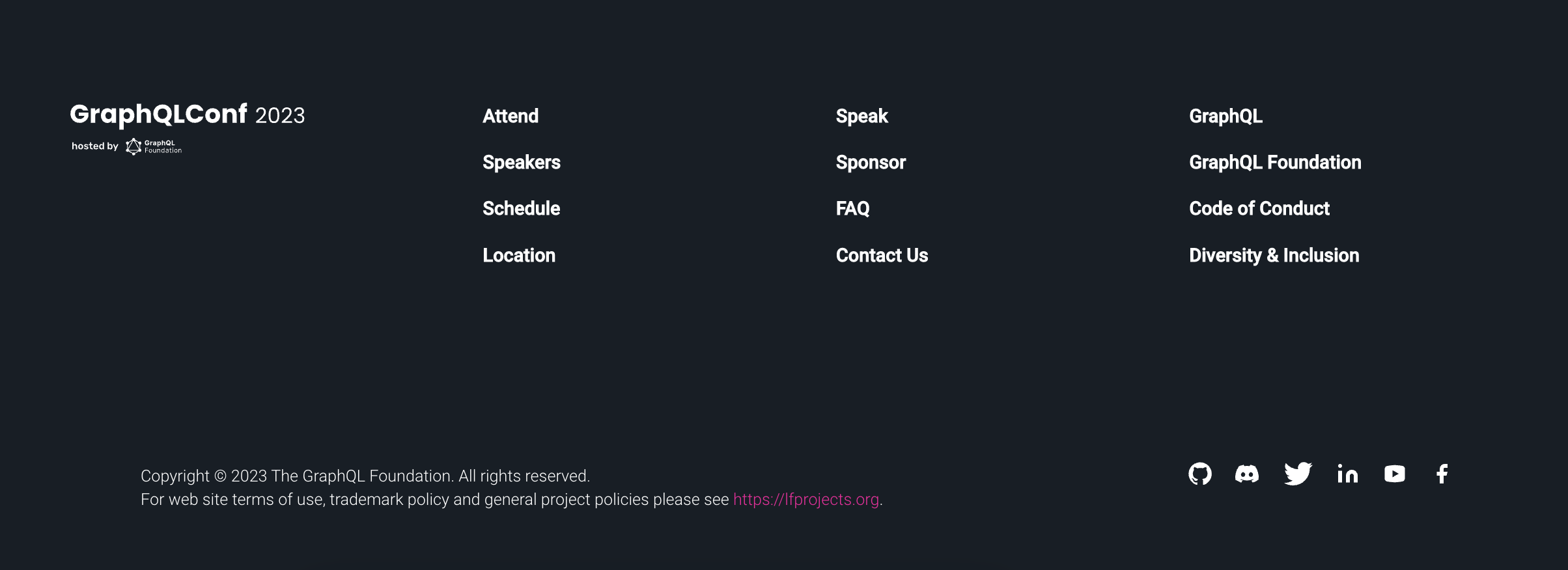
Task: Read the Code of Conduct link
Action: (x=1259, y=208)
